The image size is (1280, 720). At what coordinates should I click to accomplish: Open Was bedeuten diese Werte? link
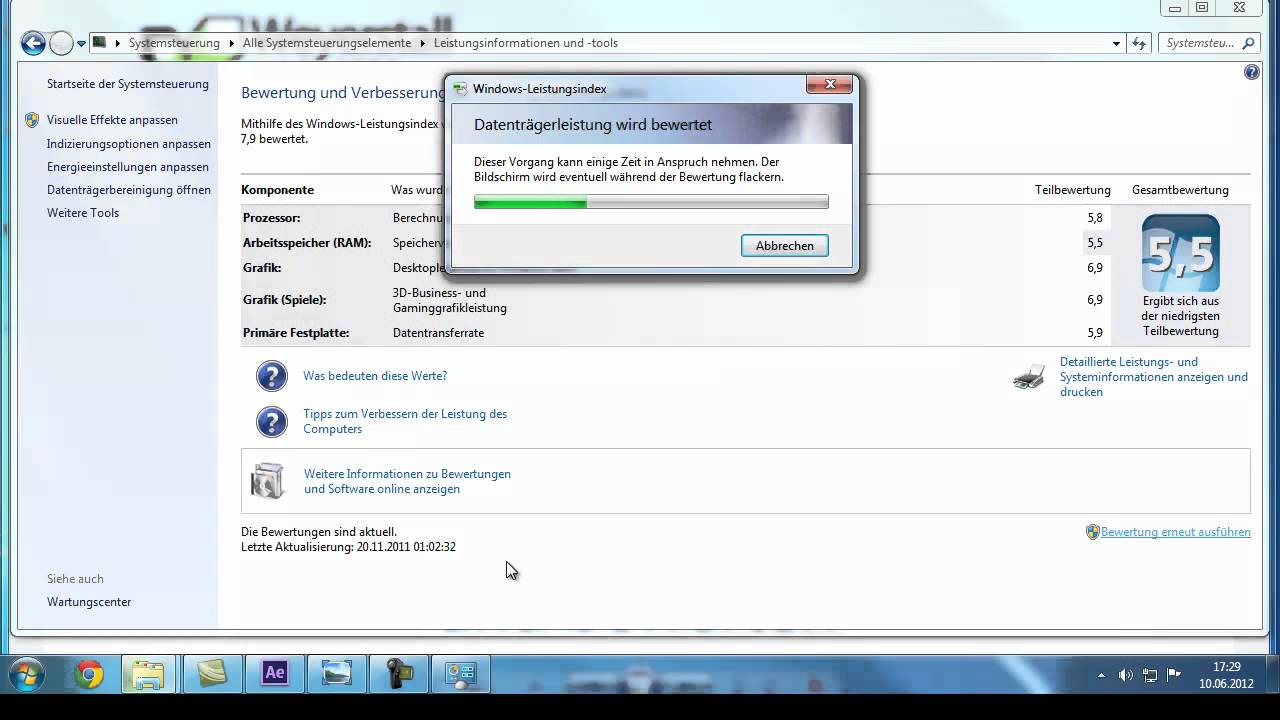pos(375,376)
